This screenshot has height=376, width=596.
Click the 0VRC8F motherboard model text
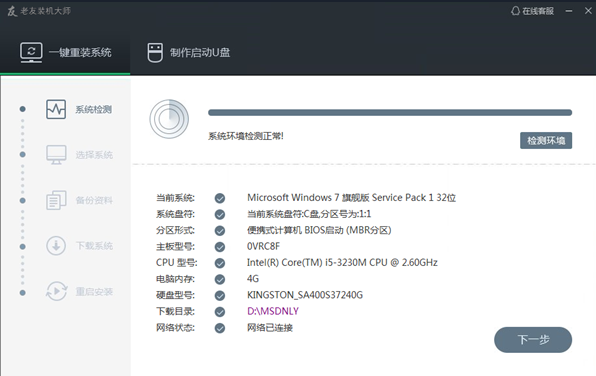pos(263,246)
